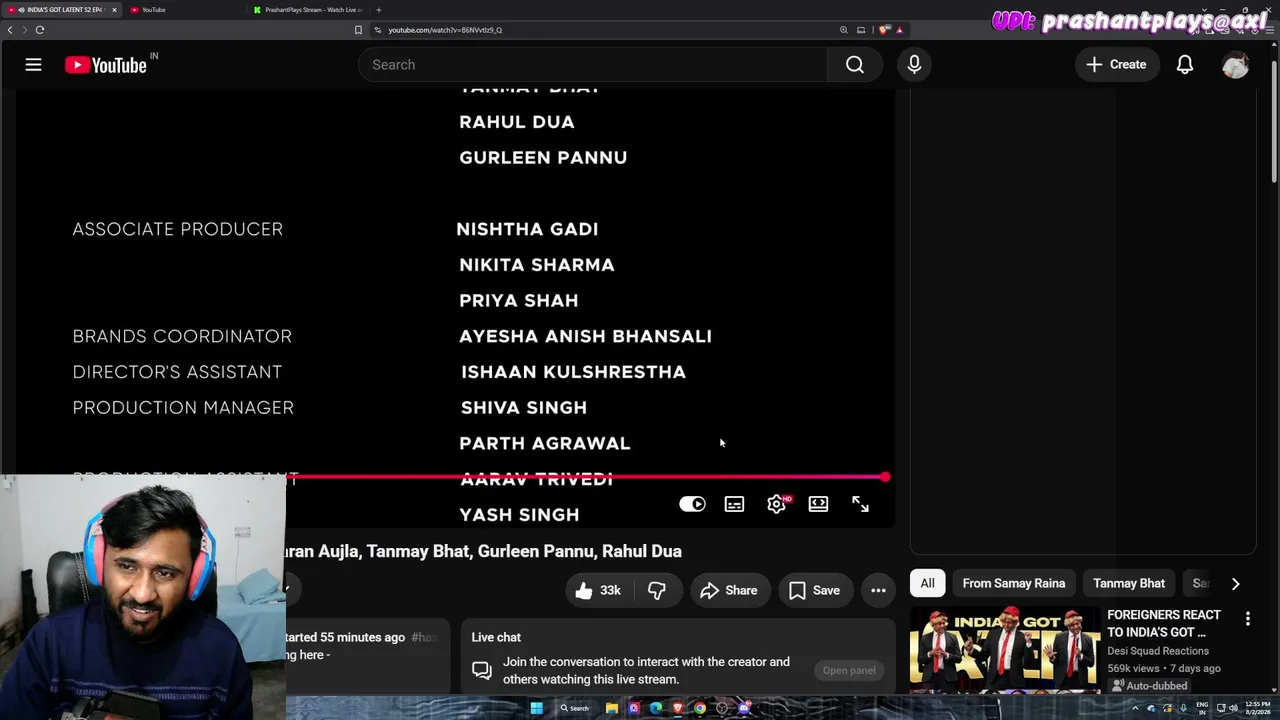Click the browser address bar URL
This screenshot has height=720, width=1280.
pyautogui.click(x=445, y=30)
